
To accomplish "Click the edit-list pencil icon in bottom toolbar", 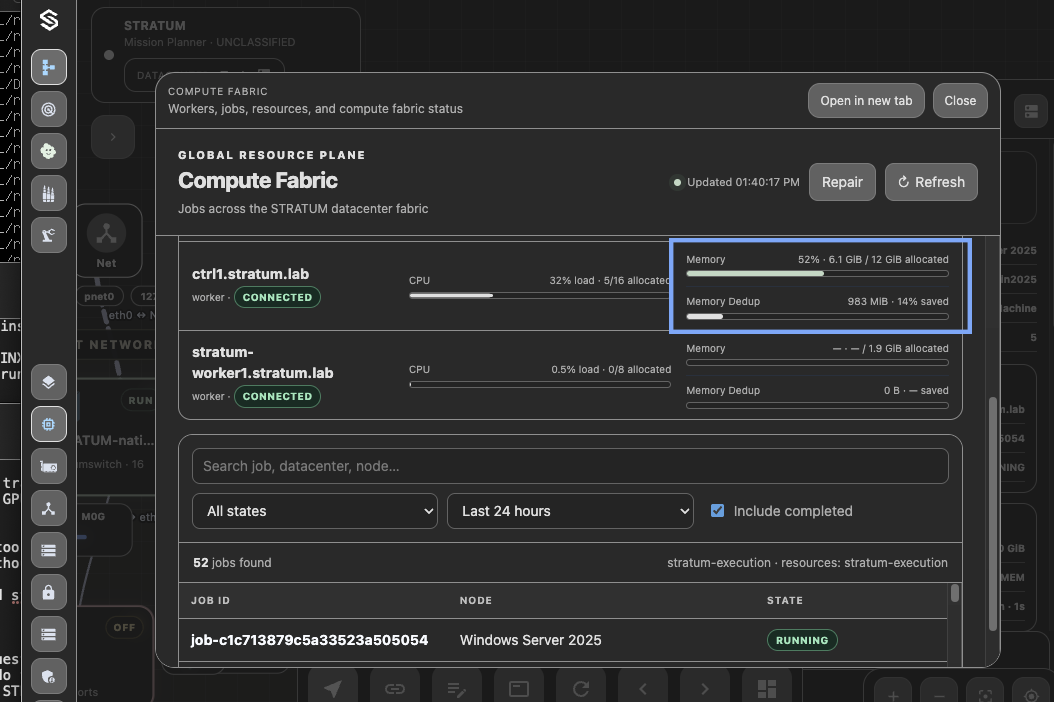I will tap(456, 688).
